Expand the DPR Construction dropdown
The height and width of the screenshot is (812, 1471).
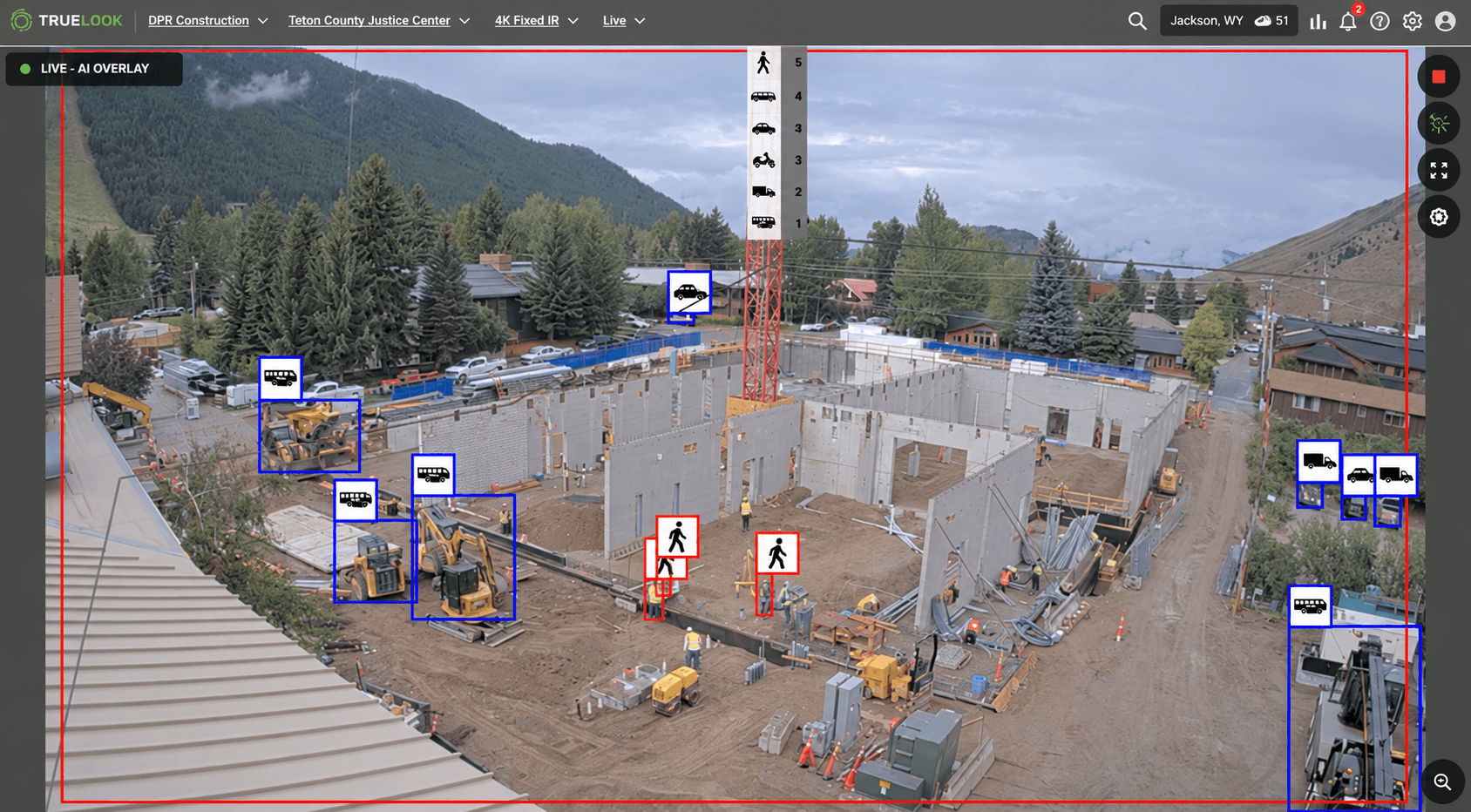pos(208,20)
